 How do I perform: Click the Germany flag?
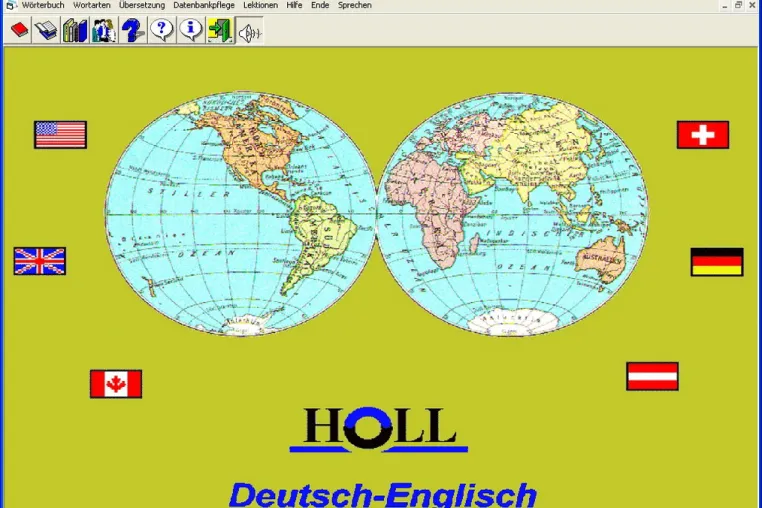click(717, 262)
